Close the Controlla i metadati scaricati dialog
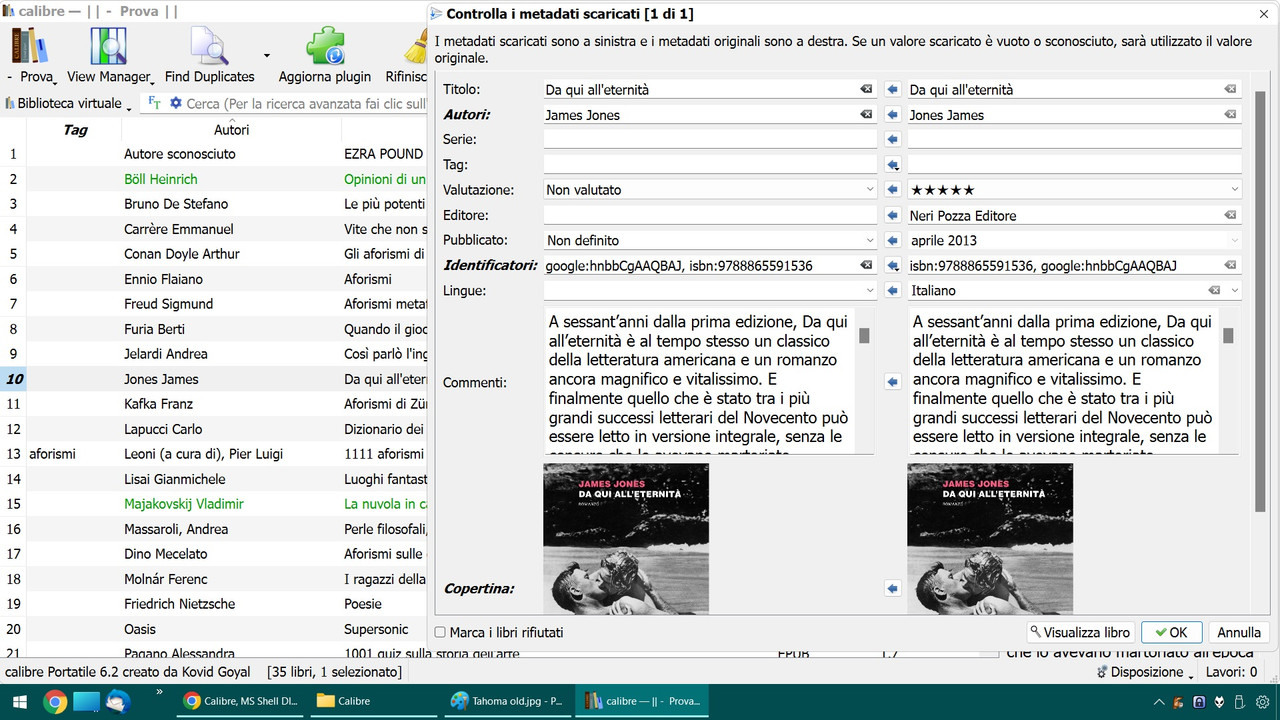Viewport: 1280px width, 720px height. coord(1262,13)
